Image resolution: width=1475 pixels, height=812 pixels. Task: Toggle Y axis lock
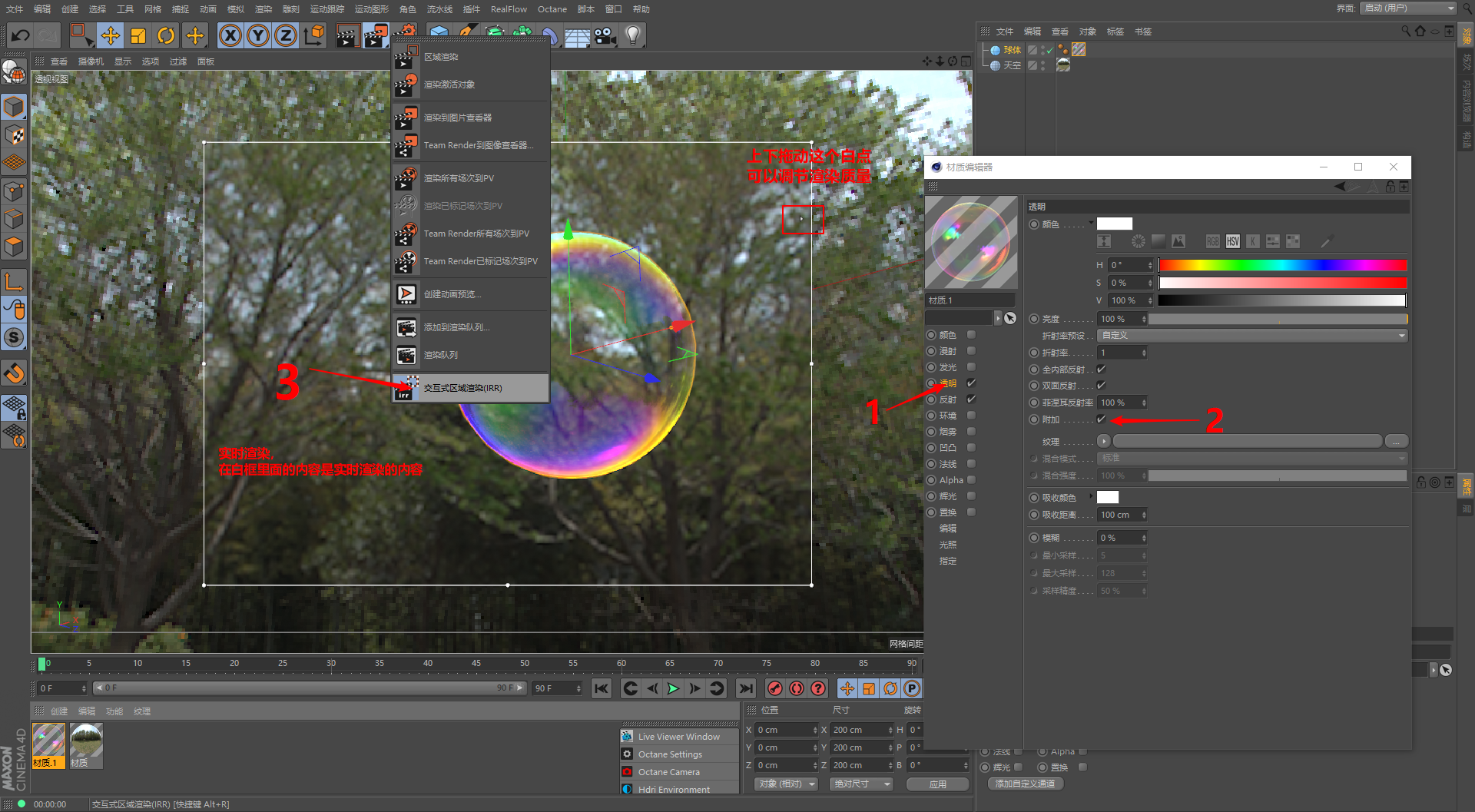pos(258,35)
